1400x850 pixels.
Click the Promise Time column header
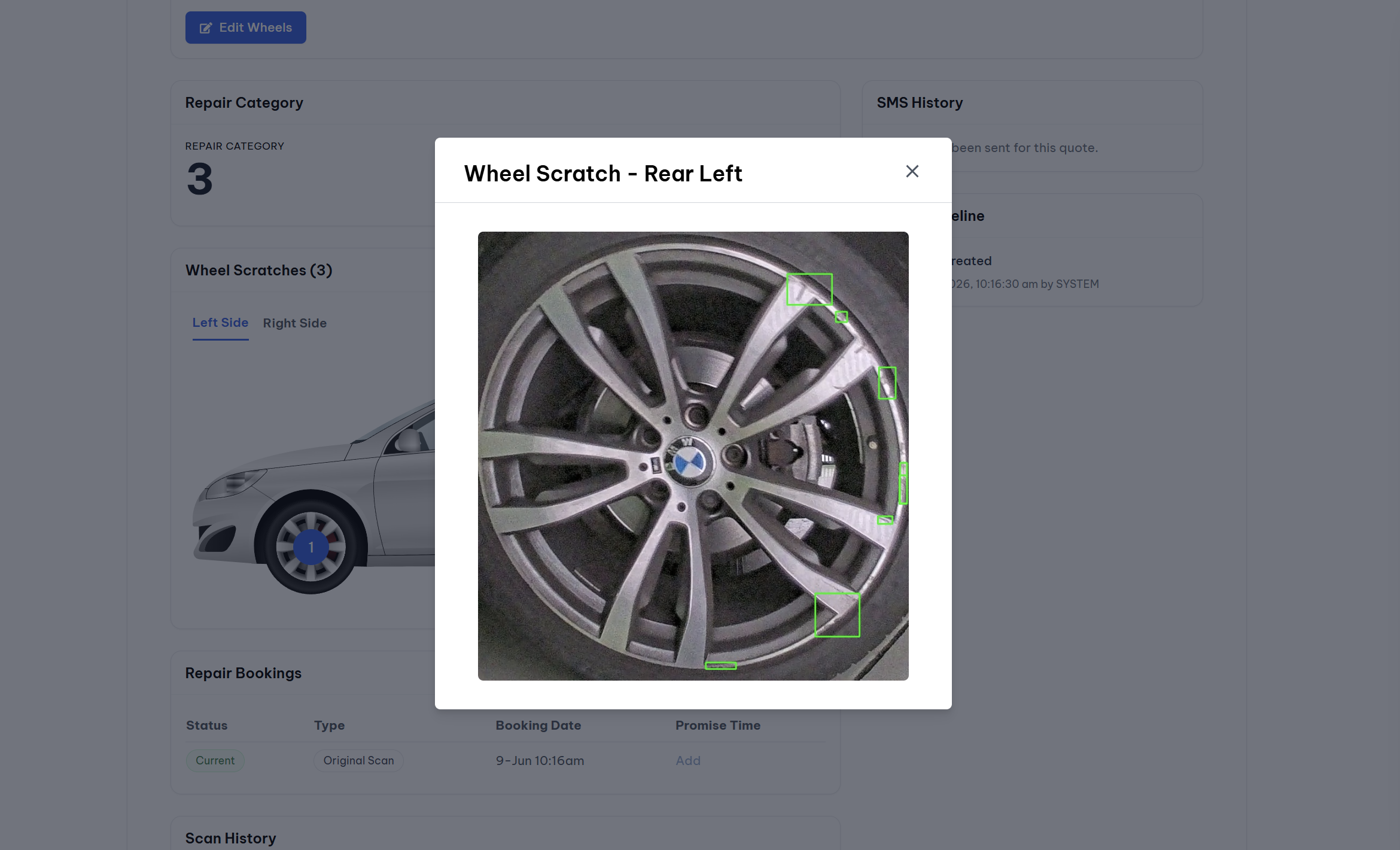click(718, 725)
